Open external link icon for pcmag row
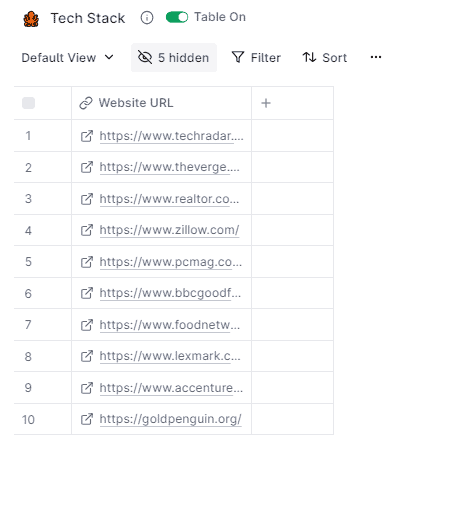 (x=87, y=262)
